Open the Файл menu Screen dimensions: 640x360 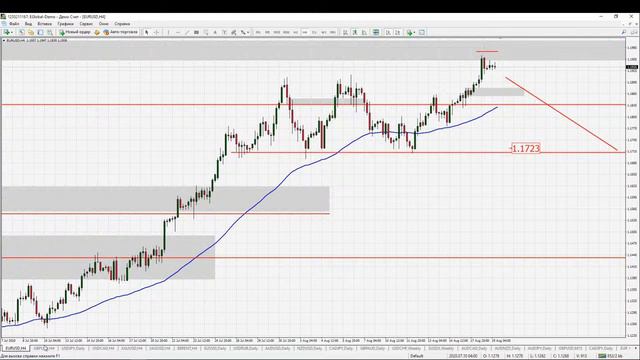14,24
